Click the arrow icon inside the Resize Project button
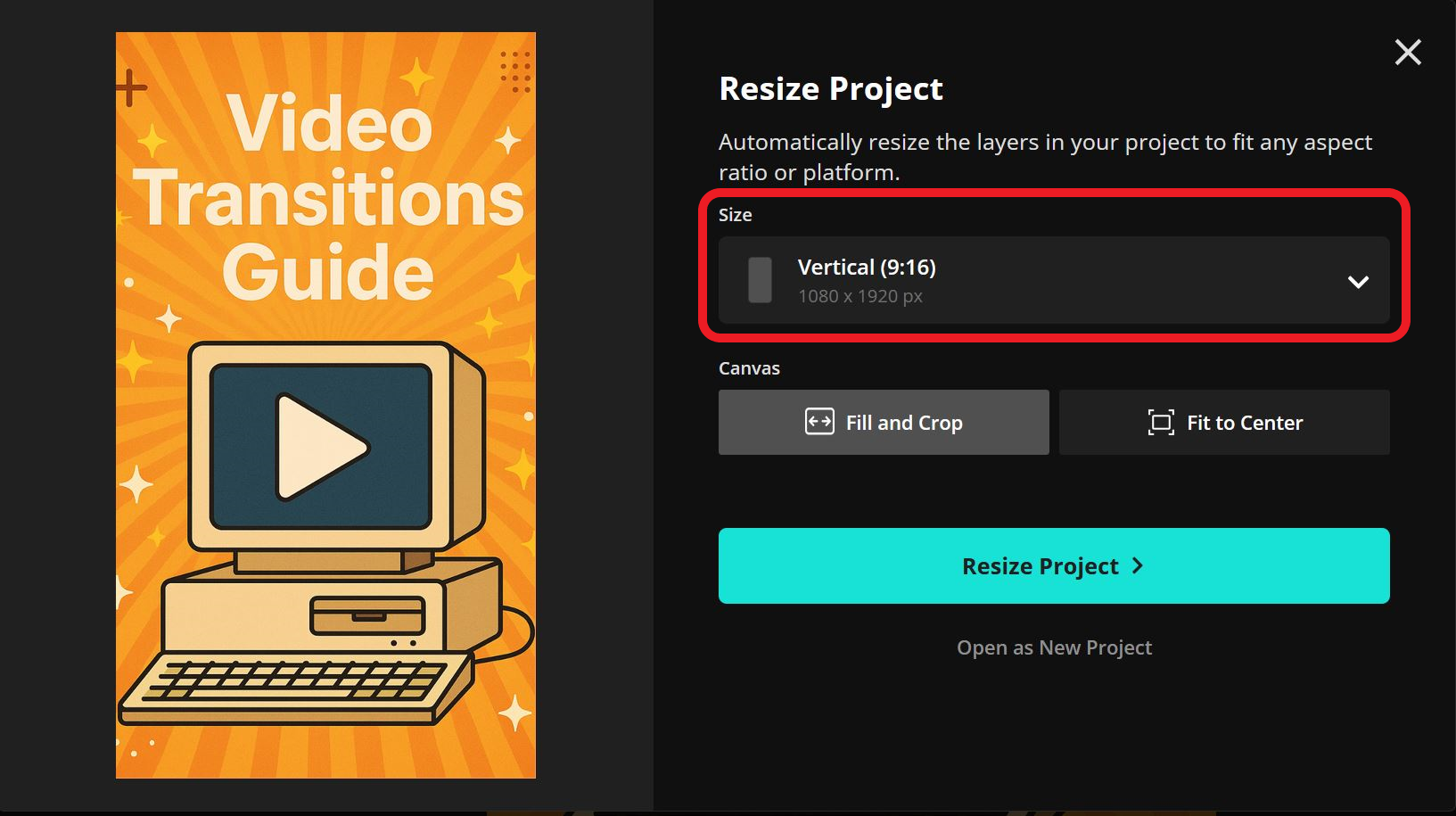The height and width of the screenshot is (816, 1456). coord(1138,565)
